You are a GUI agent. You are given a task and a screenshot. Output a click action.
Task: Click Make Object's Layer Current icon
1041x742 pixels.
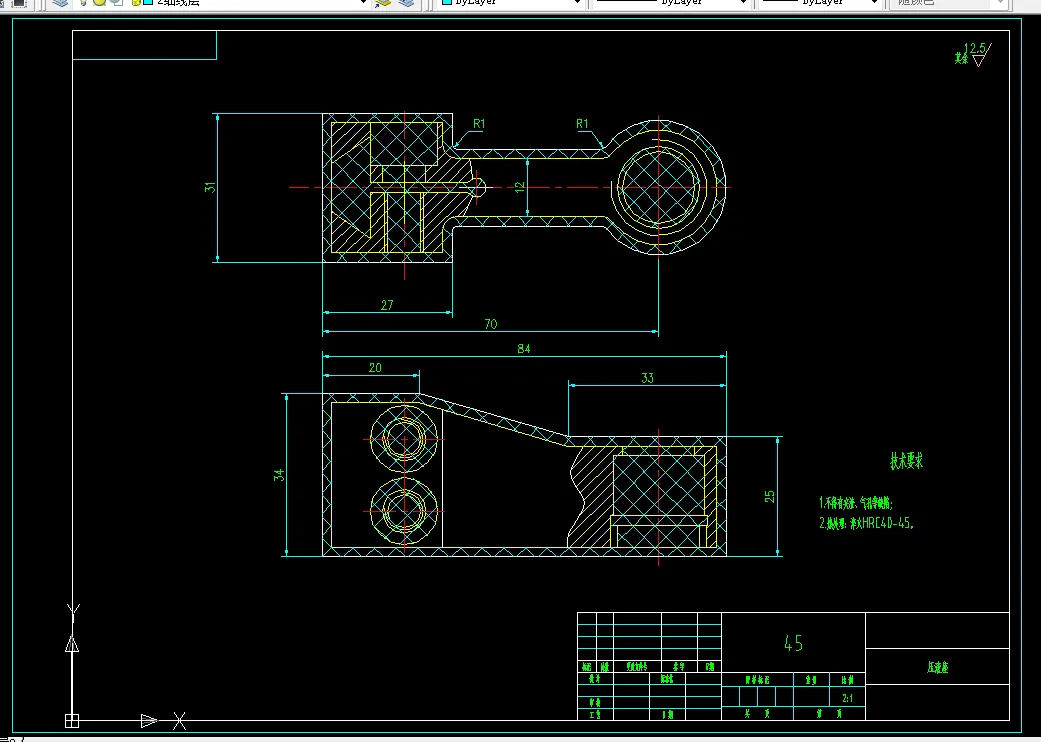(x=383, y=3)
